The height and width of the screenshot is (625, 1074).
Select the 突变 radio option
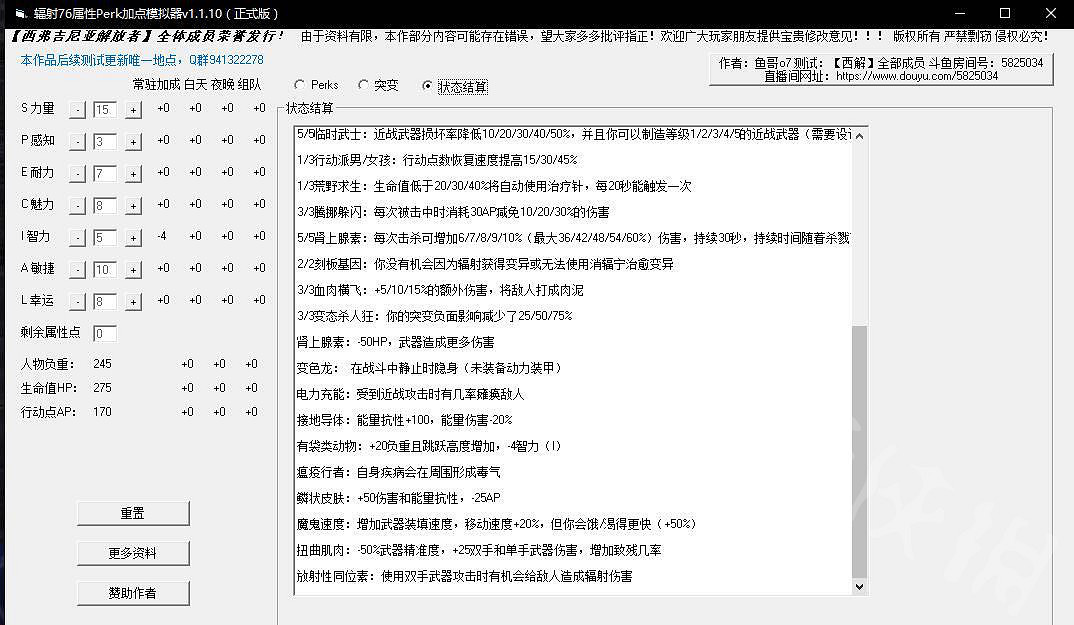(364, 86)
